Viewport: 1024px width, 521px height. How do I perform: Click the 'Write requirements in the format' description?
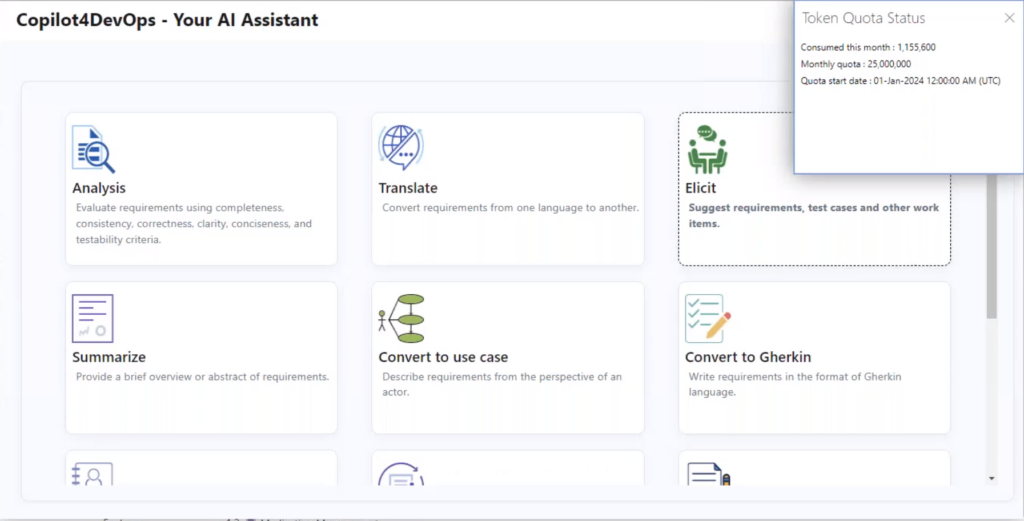click(795, 385)
